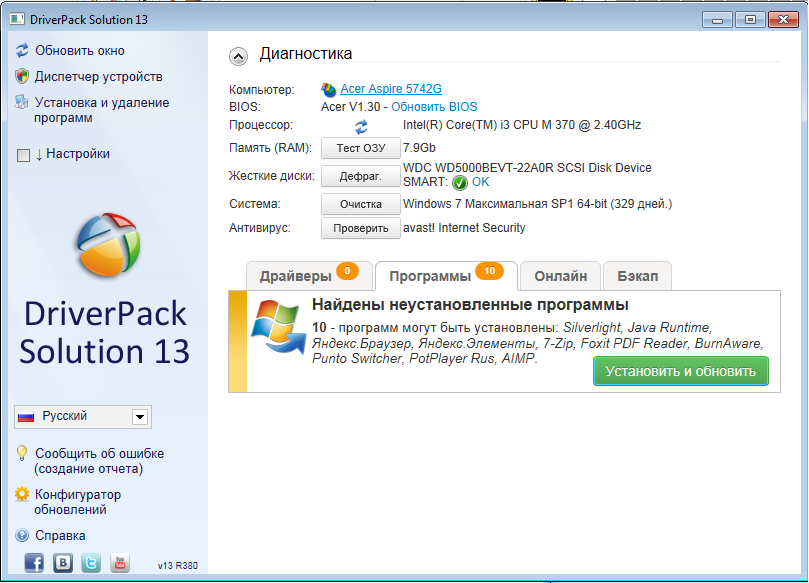The image size is (809, 583).
Task: Click Обновить окно in sidebar
Action: [79, 51]
